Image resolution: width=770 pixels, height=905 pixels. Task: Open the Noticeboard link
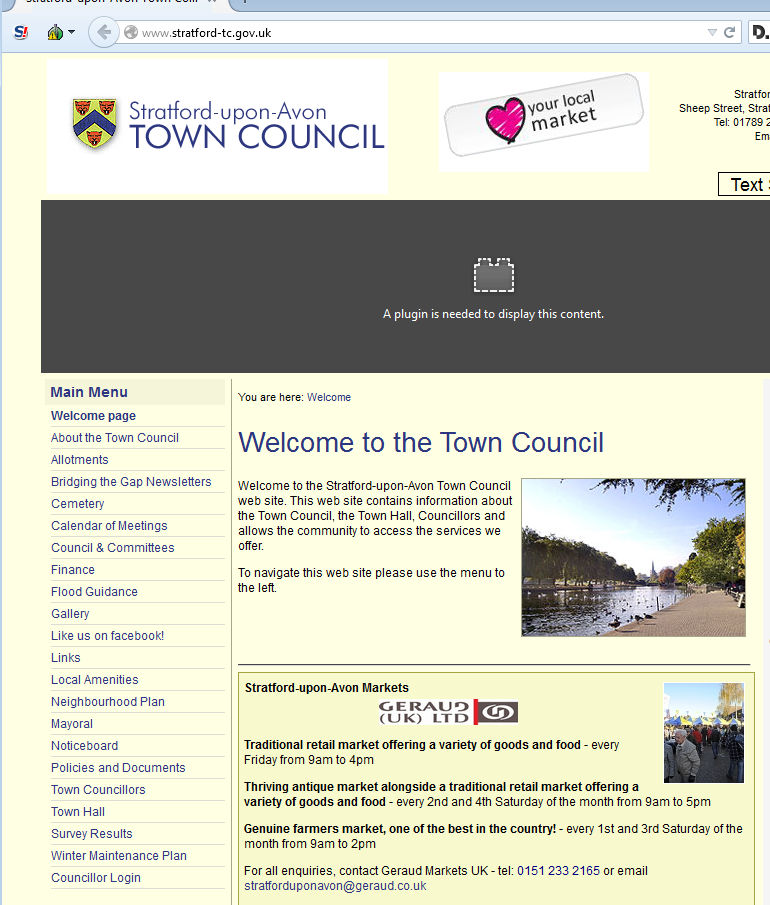[84, 745]
